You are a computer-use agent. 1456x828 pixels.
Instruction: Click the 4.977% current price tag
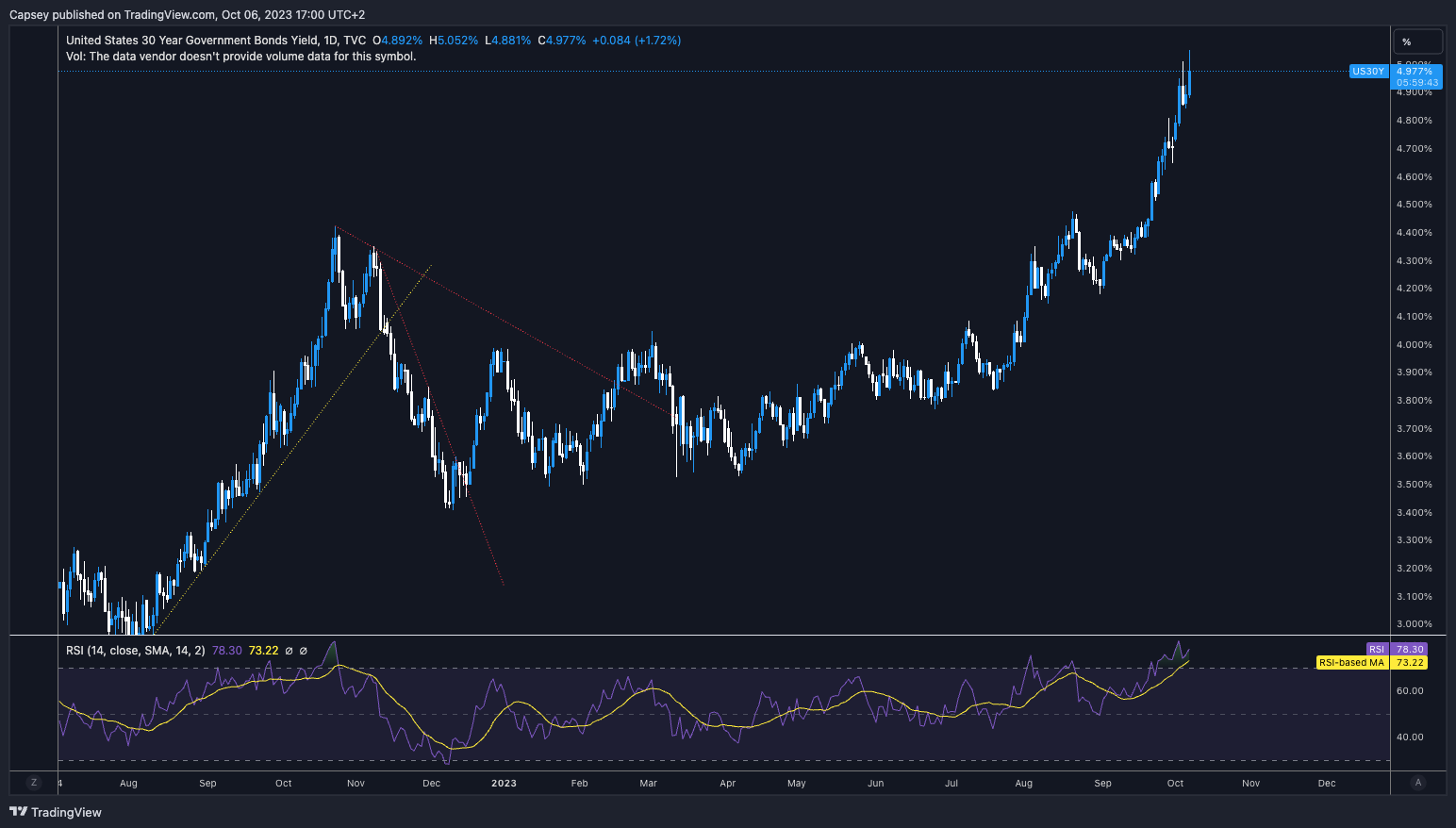tap(1416, 72)
